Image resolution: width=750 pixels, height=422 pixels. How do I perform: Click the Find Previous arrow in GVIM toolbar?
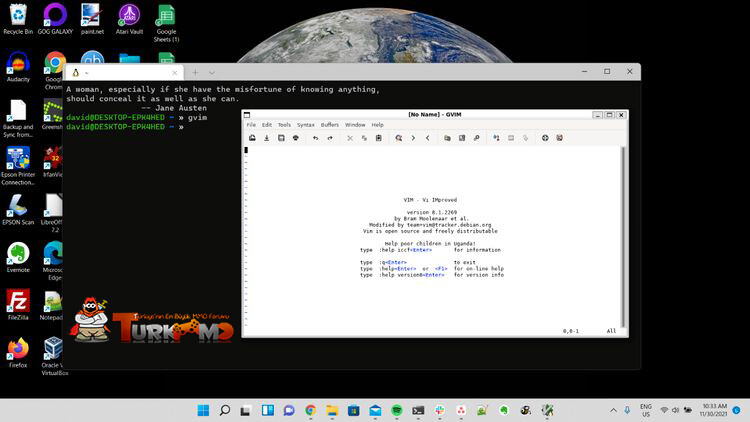coord(428,138)
